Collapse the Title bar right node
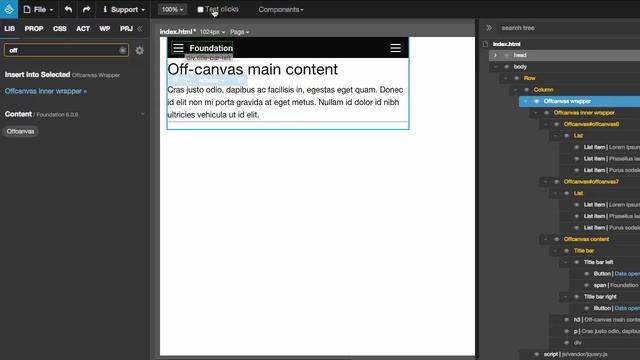The width and height of the screenshot is (640, 360). (565, 297)
